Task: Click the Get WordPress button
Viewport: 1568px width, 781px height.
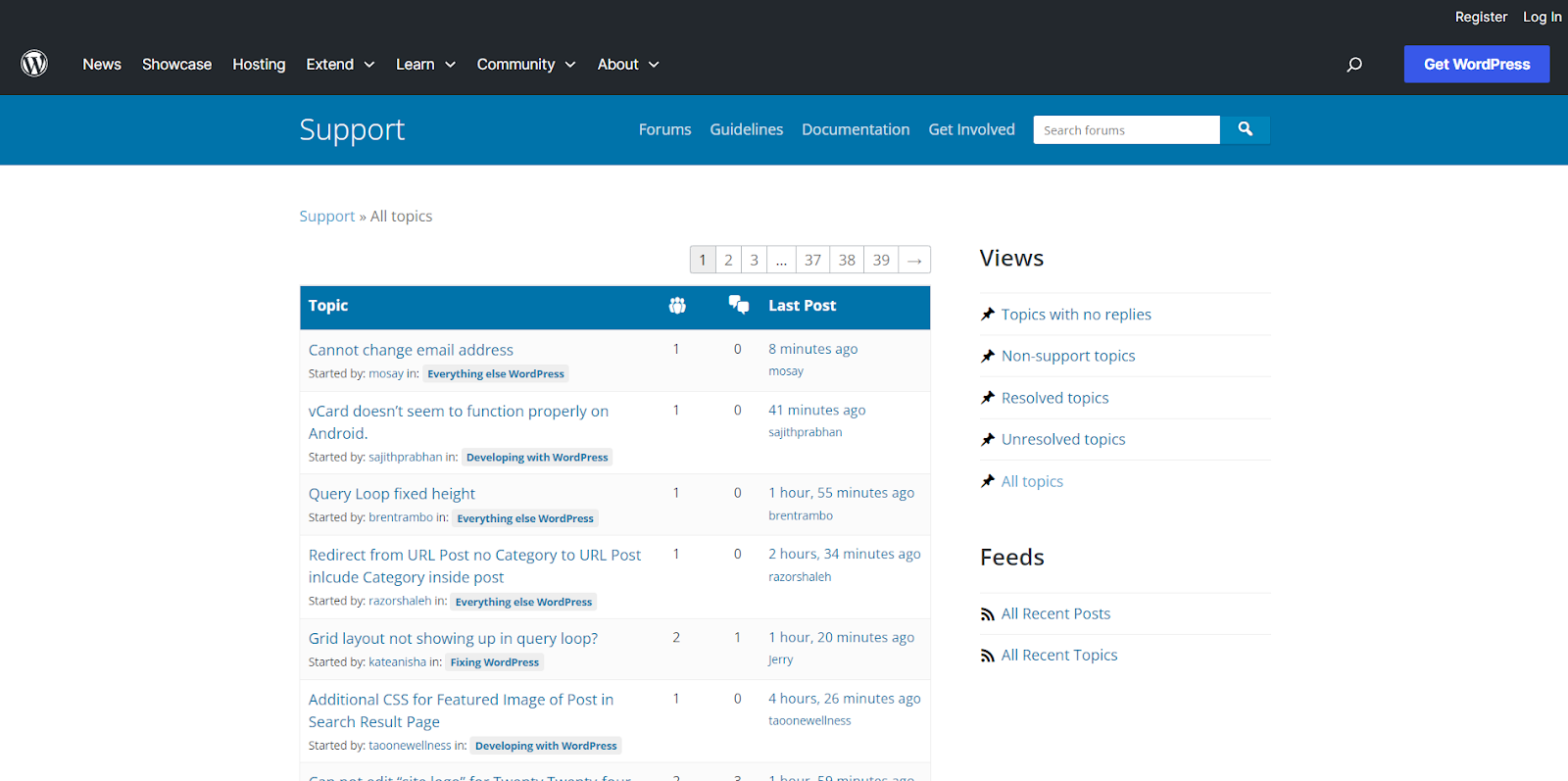Action: (x=1477, y=64)
